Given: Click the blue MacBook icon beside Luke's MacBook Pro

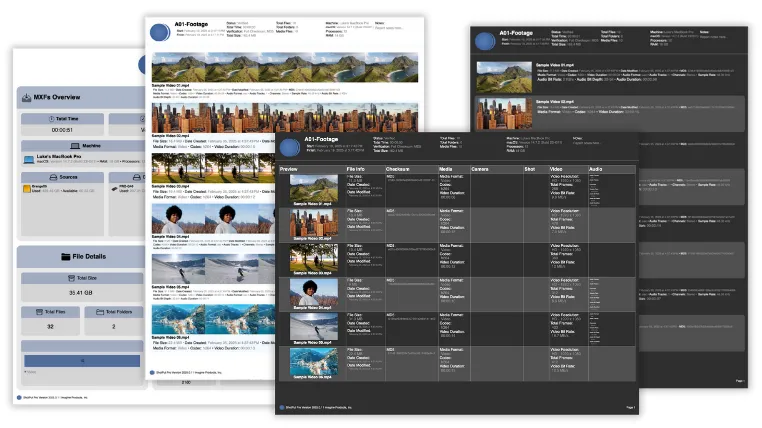Looking at the screenshot, I should (x=29, y=159).
